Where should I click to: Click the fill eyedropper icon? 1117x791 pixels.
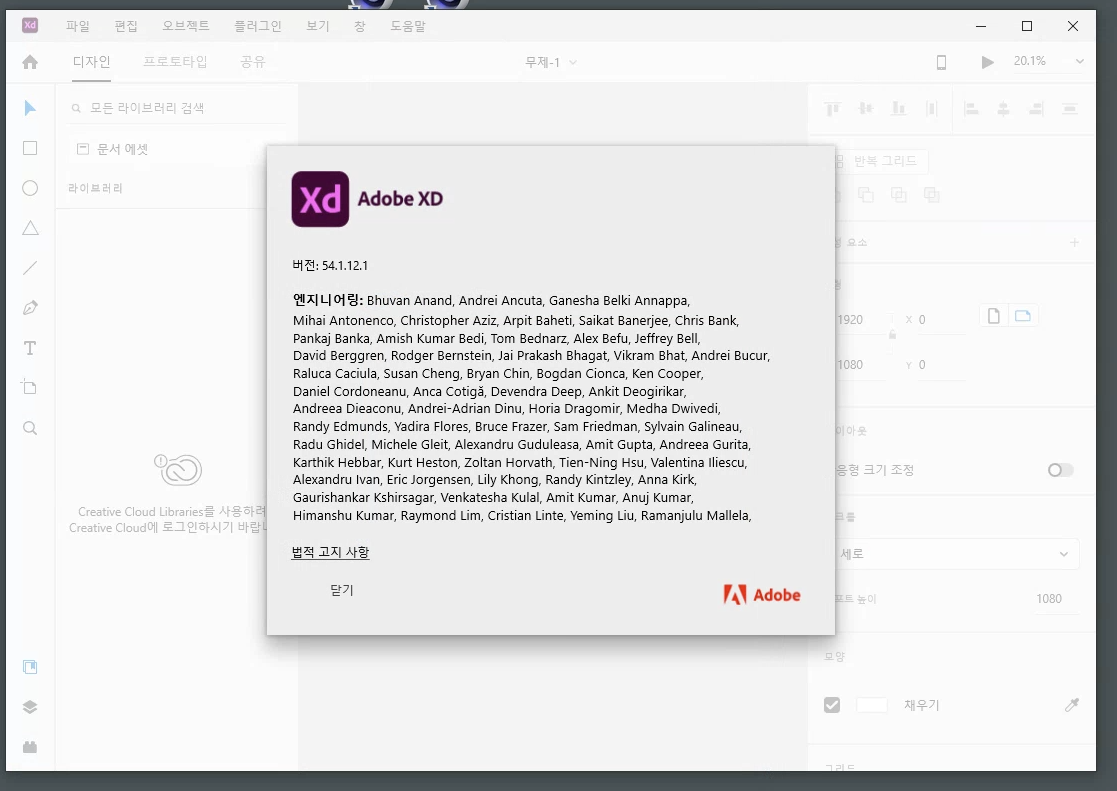click(1071, 705)
